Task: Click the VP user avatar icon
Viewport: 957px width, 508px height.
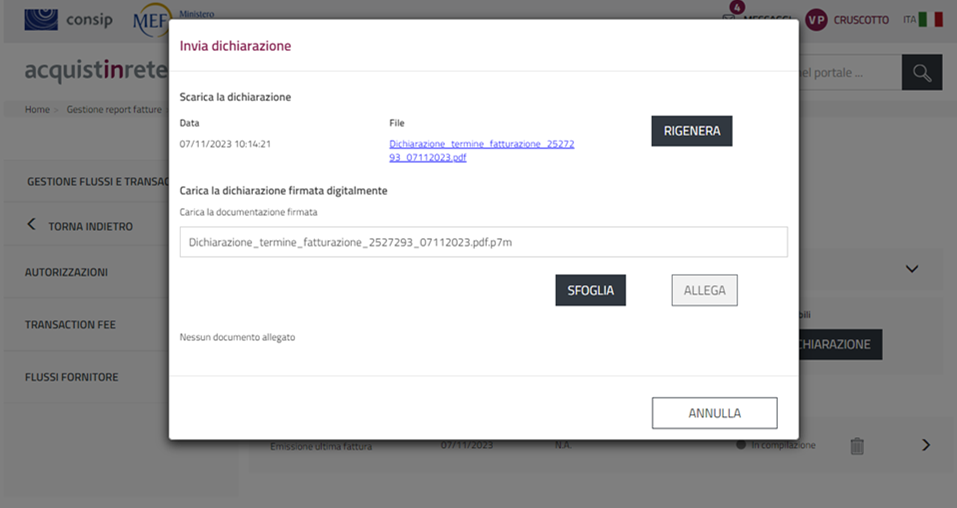Action: (x=816, y=20)
